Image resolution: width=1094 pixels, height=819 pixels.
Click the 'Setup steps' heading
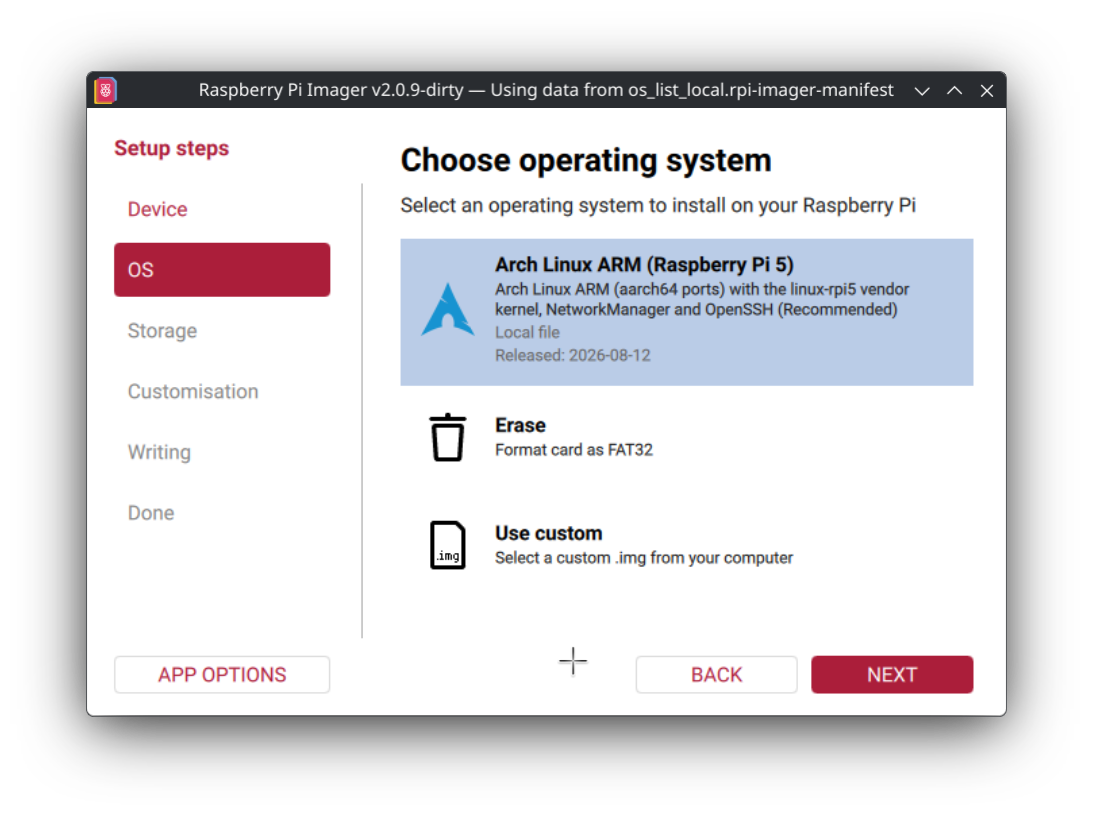tap(172, 148)
